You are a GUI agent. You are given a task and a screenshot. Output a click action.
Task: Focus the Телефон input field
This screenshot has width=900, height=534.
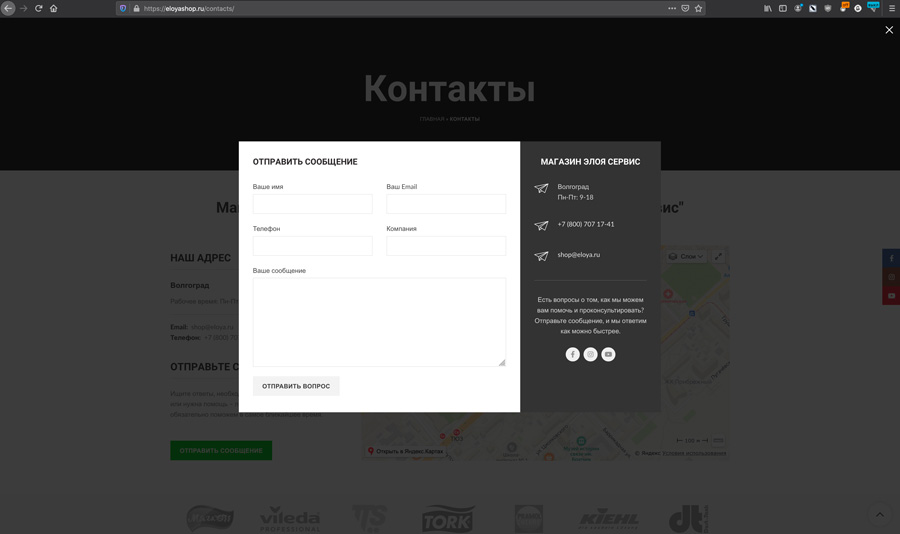pyautogui.click(x=312, y=246)
